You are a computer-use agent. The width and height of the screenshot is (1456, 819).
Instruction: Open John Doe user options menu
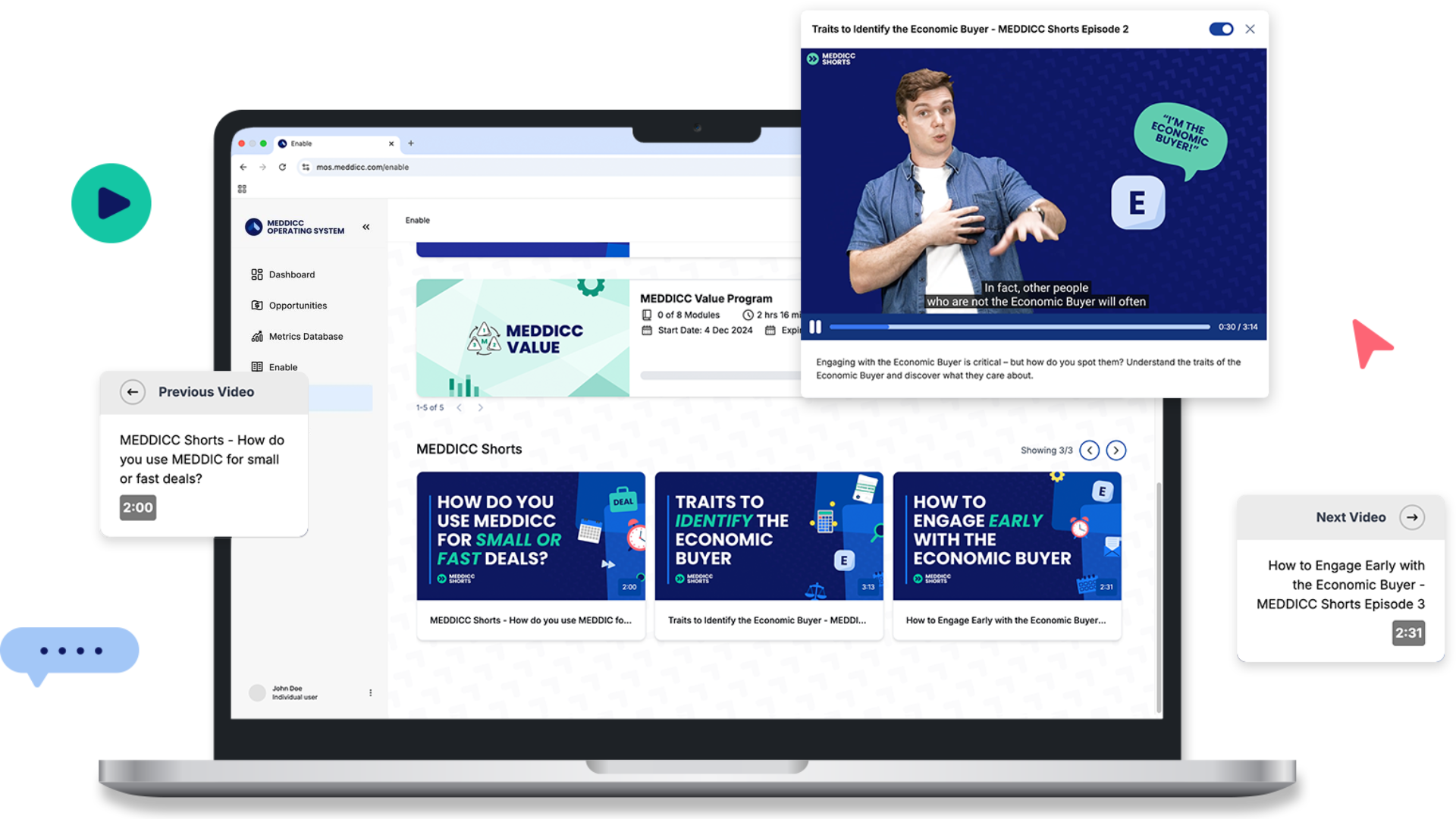pos(370,693)
